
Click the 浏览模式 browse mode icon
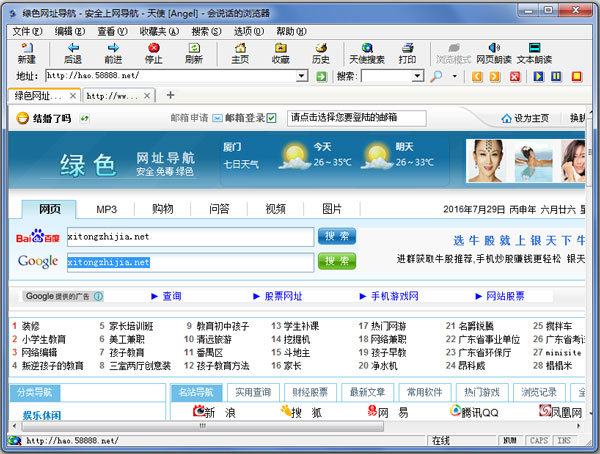[x=454, y=53]
